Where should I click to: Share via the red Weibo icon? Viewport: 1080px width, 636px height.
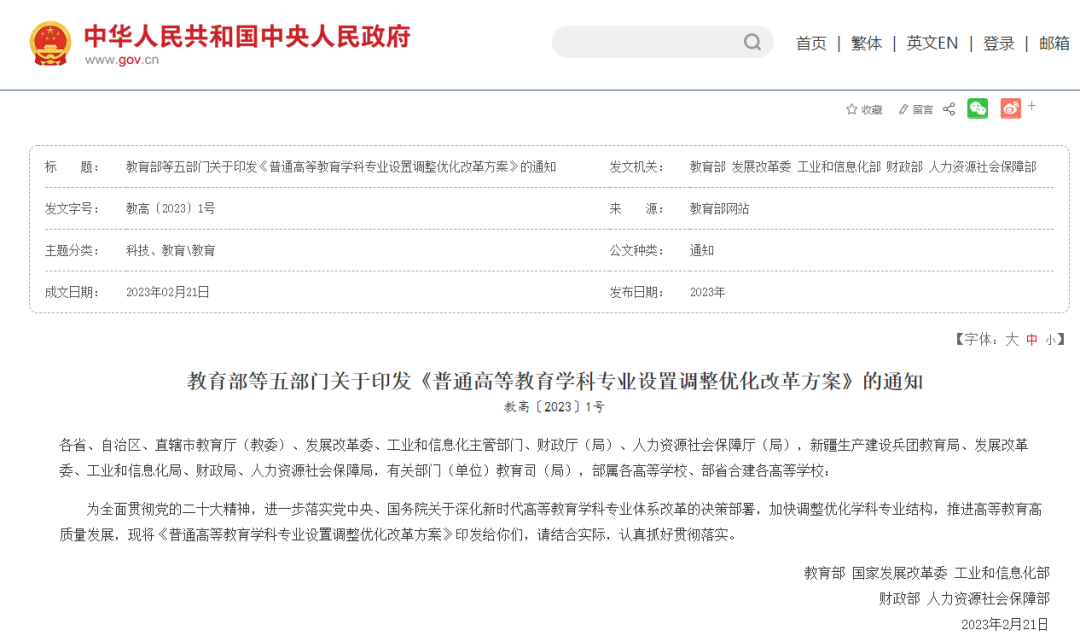[x=1010, y=108]
